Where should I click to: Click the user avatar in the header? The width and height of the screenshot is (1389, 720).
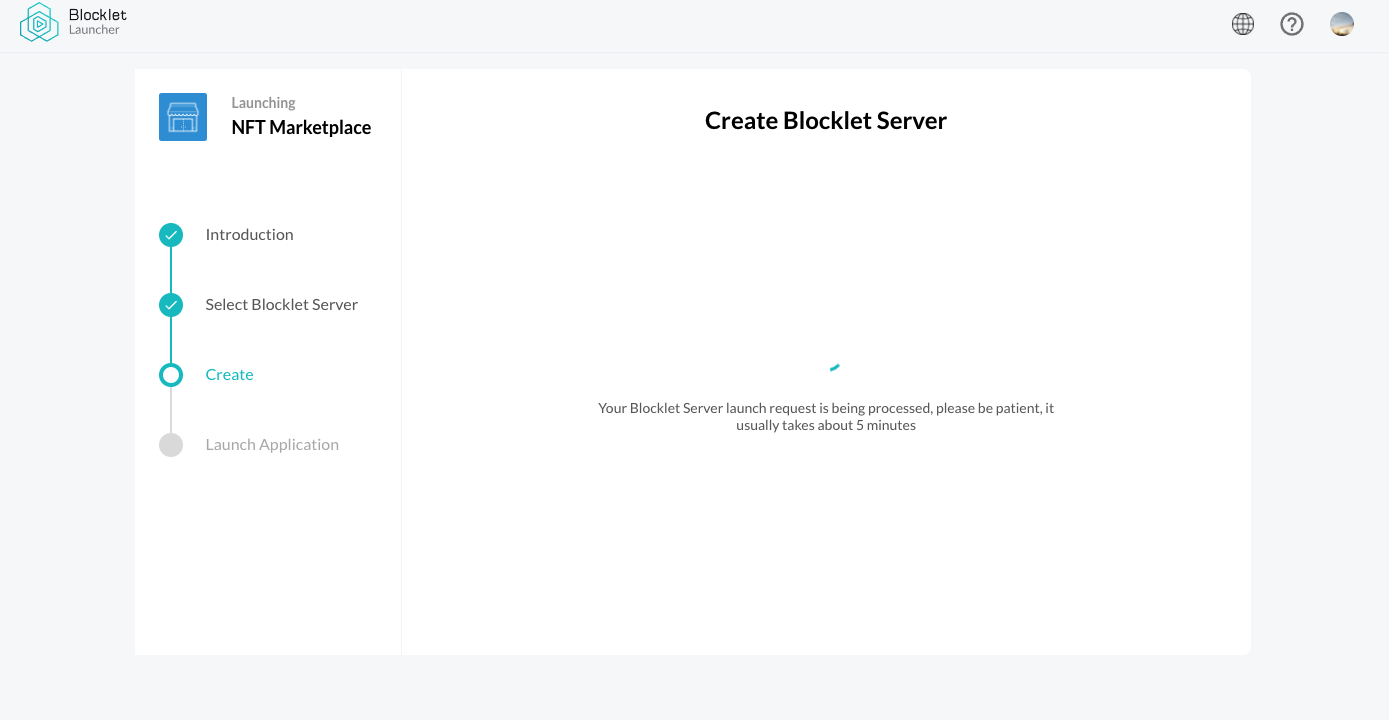pyautogui.click(x=1341, y=23)
